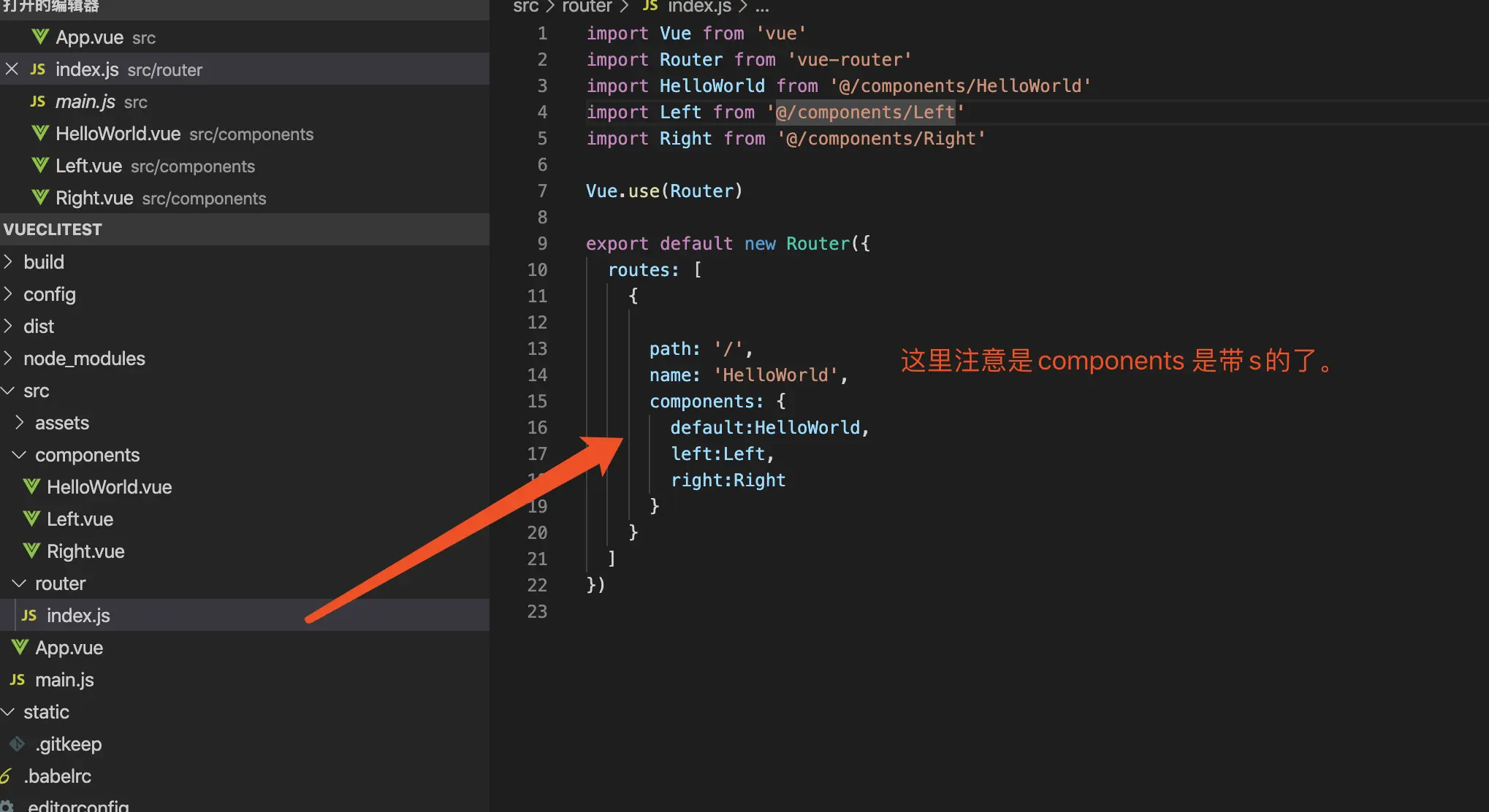Collapse the components folder chevron

20,455
